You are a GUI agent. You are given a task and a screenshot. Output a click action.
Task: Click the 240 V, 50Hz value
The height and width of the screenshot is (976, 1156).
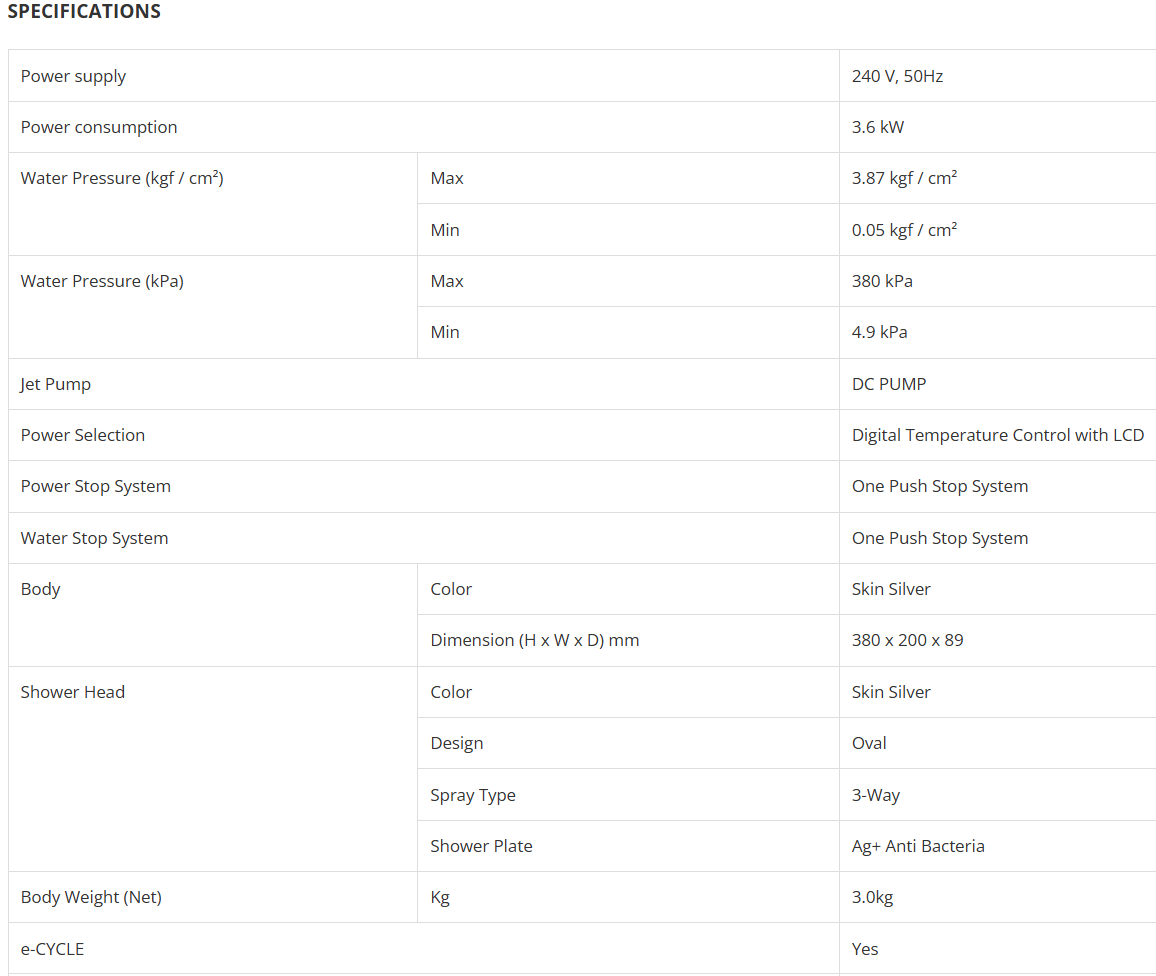897,76
